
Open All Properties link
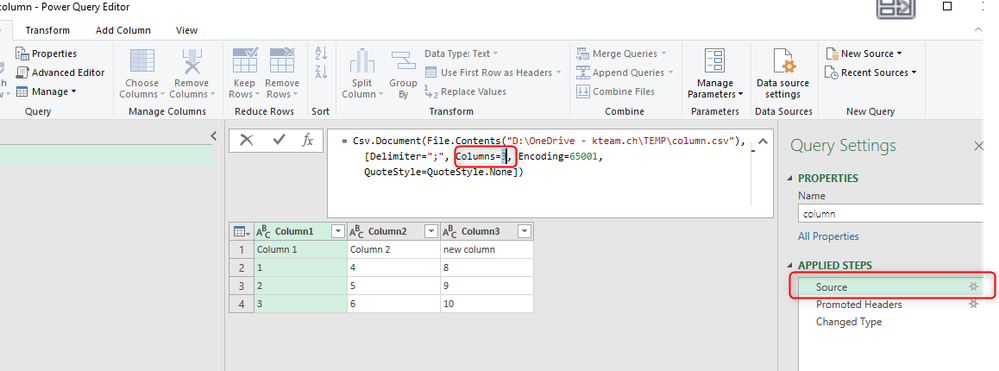pos(828,236)
